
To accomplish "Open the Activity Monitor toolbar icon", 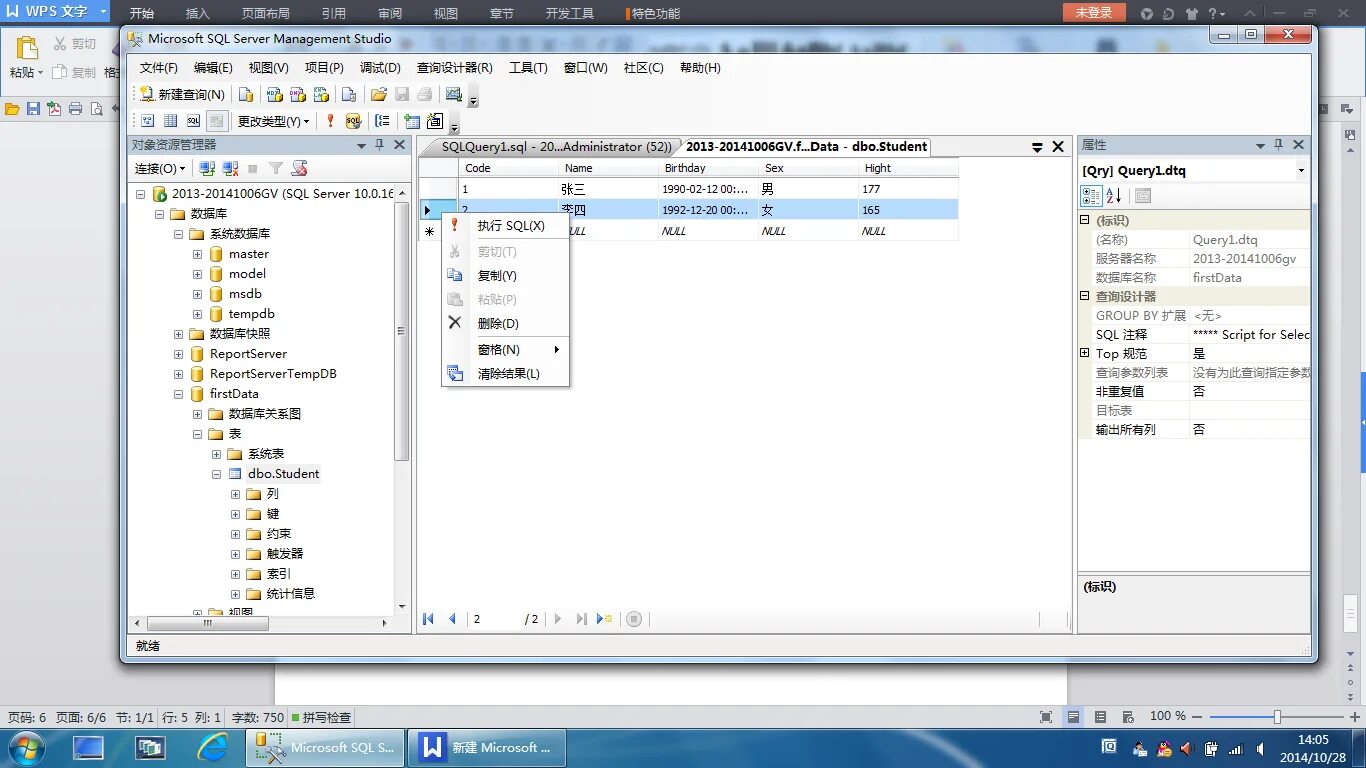I will [454, 95].
